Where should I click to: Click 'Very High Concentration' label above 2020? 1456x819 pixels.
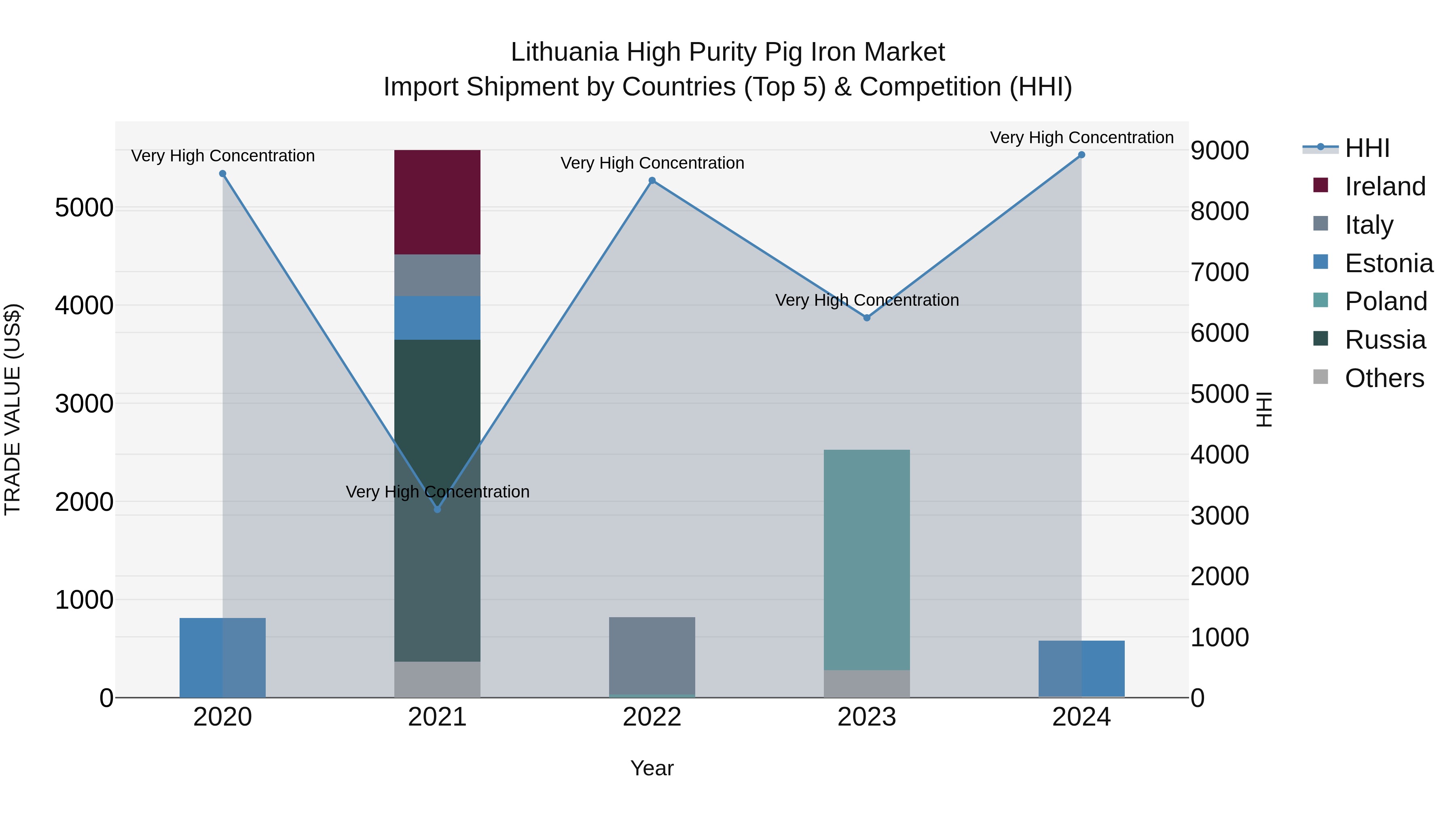pyautogui.click(x=223, y=155)
